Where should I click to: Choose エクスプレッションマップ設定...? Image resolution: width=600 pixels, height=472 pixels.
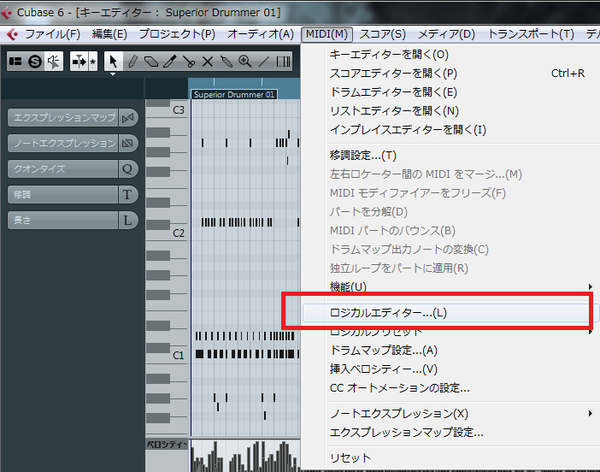pyautogui.click(x=451, y=433)
